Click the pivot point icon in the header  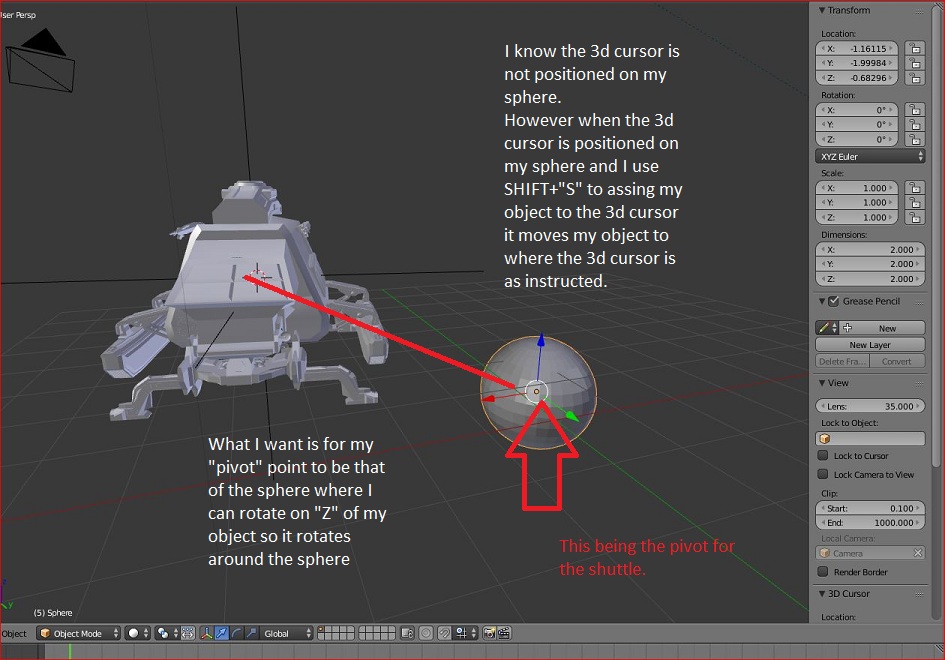pyautogui.click(x=161, y=633)
